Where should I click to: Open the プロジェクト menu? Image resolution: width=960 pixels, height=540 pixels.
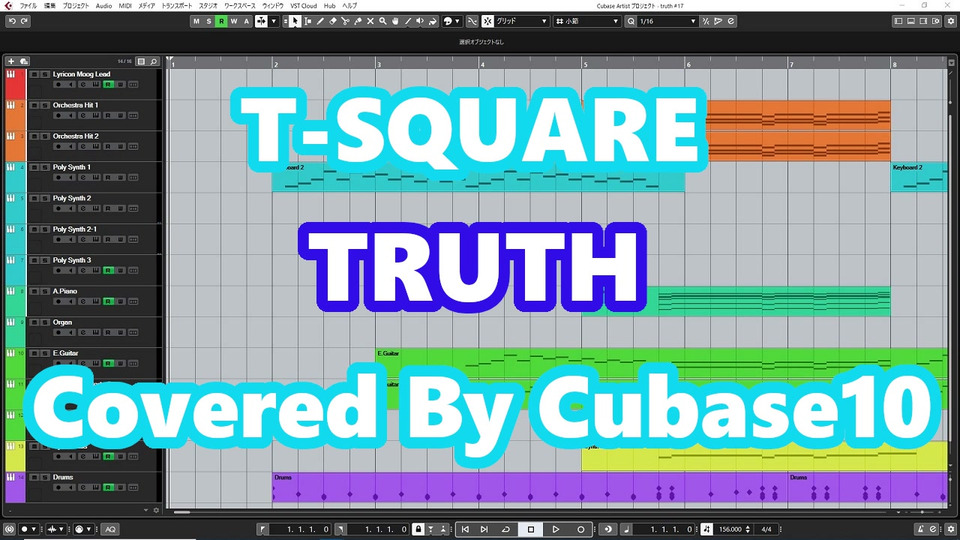76,6
